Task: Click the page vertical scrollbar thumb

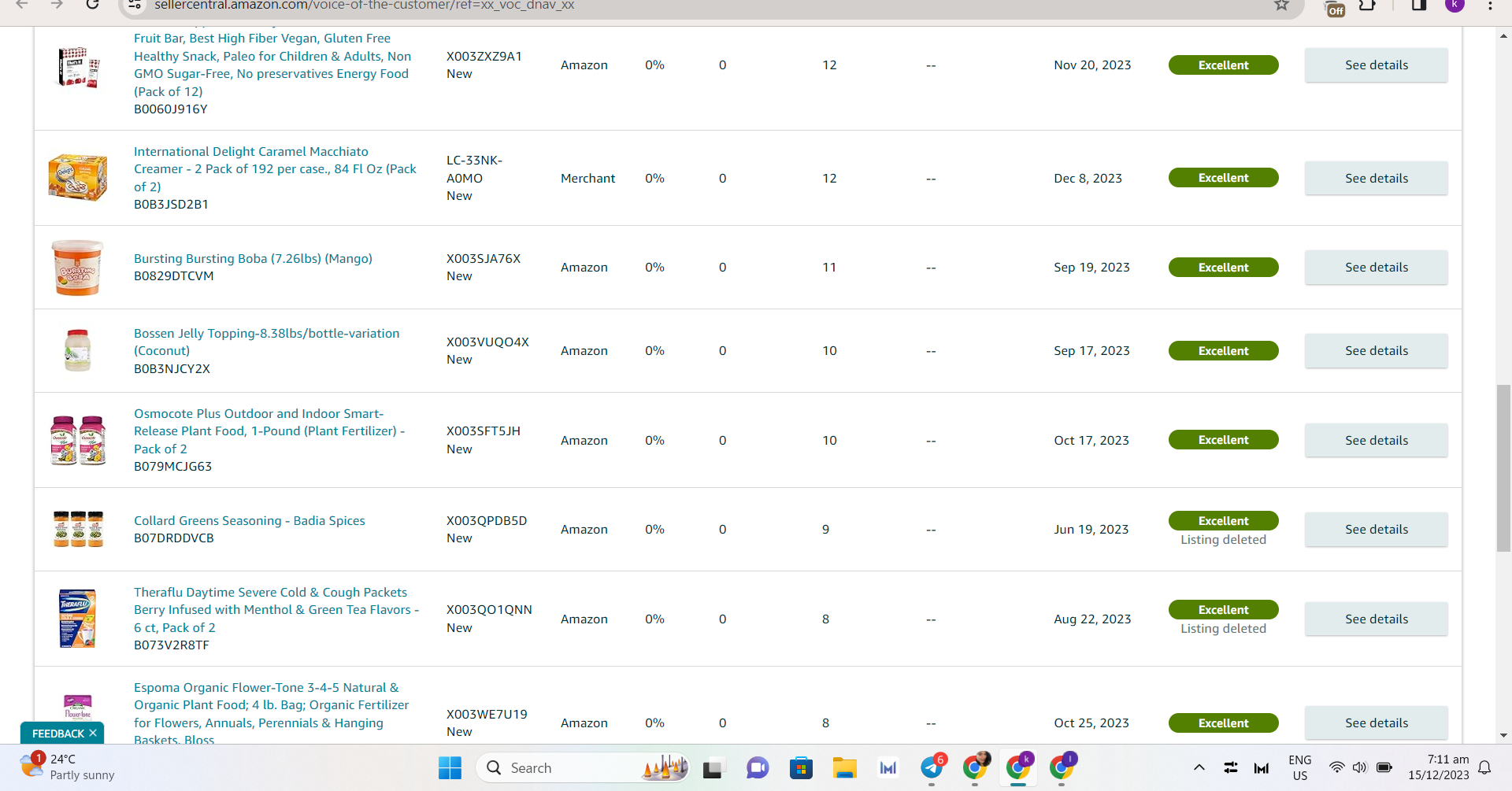Action: coord(1503,468)
